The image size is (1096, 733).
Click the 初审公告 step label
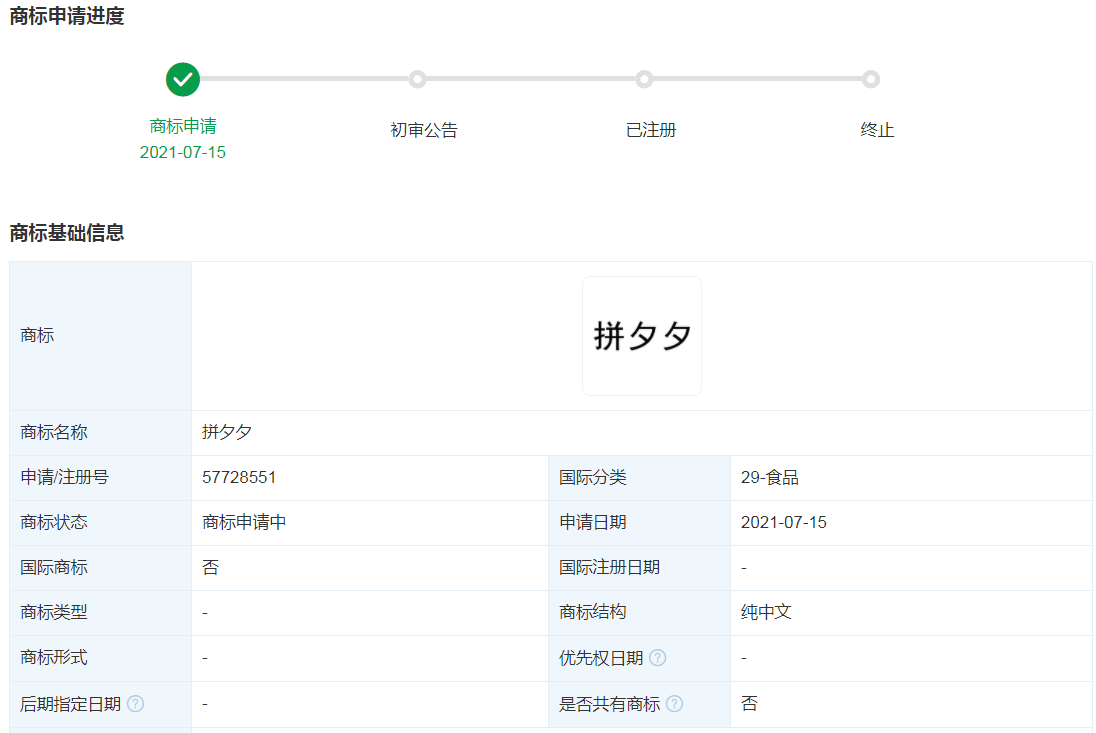click(x=424, y=130)
